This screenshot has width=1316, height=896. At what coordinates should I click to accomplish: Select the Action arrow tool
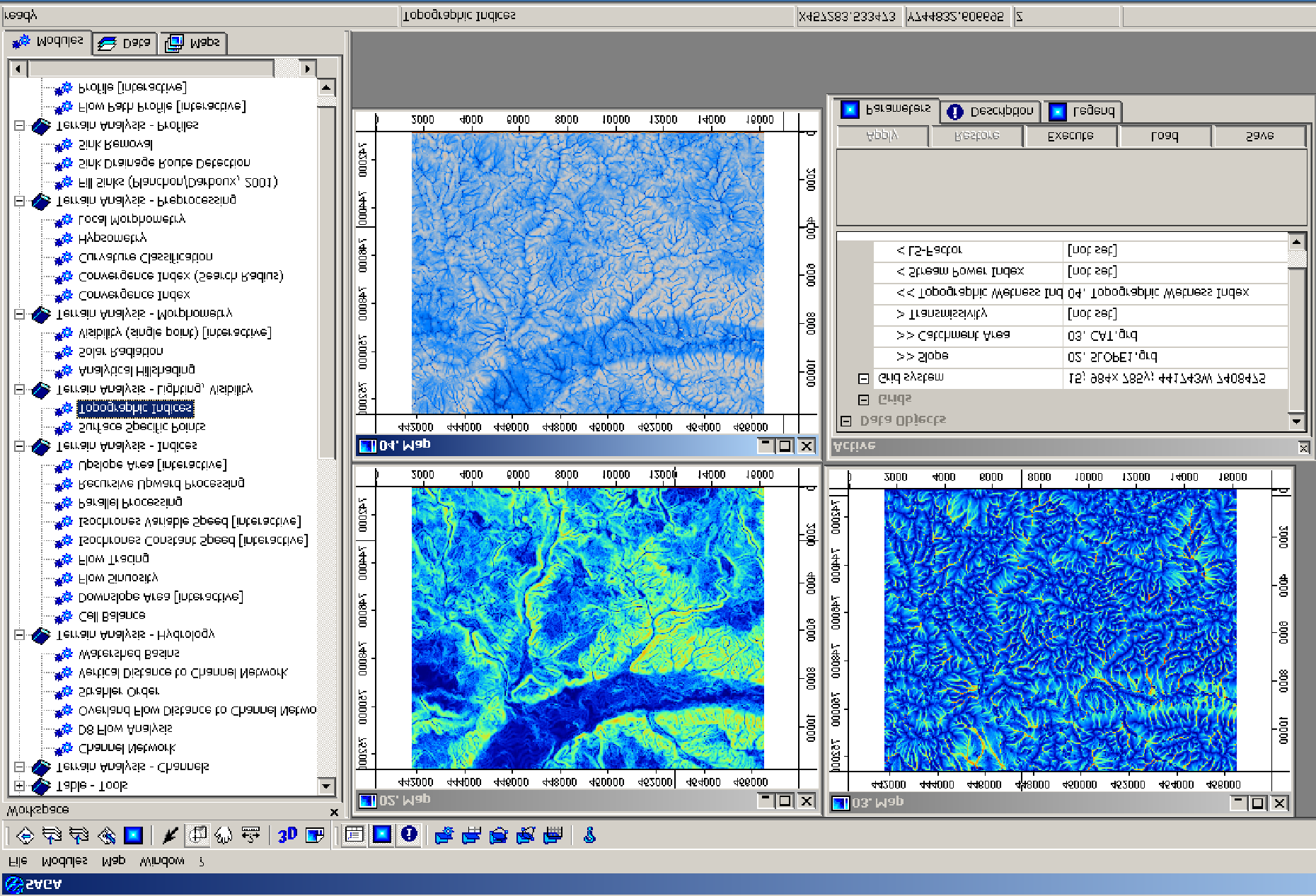point(170,836)
